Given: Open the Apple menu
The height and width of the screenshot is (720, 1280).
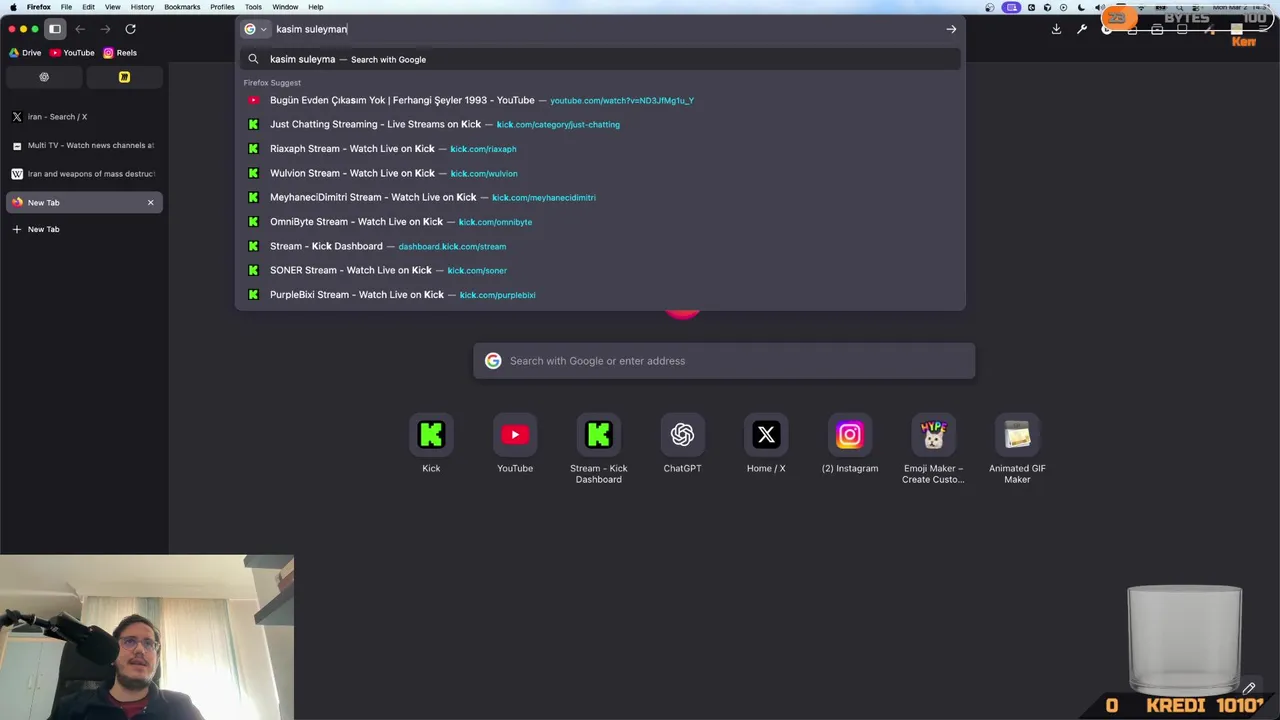Looking at the screenshot, I should 13,7.
